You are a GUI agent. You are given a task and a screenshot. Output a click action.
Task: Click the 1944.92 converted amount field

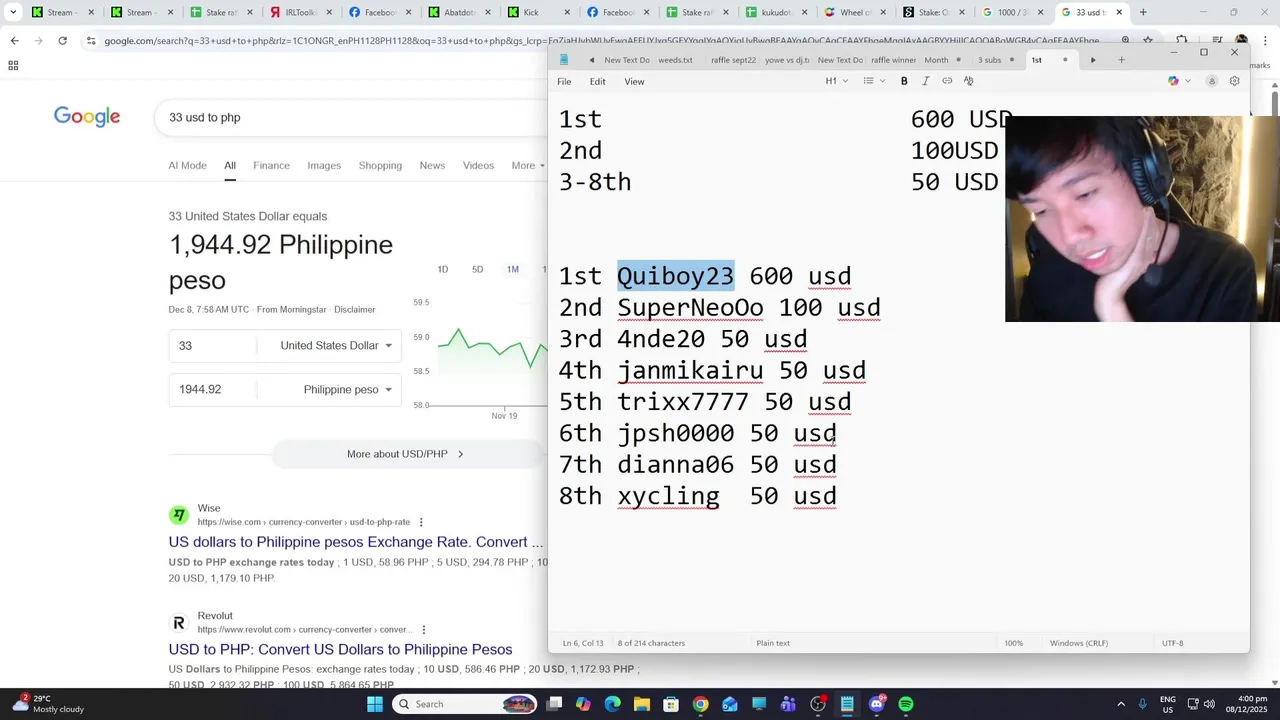211,390
